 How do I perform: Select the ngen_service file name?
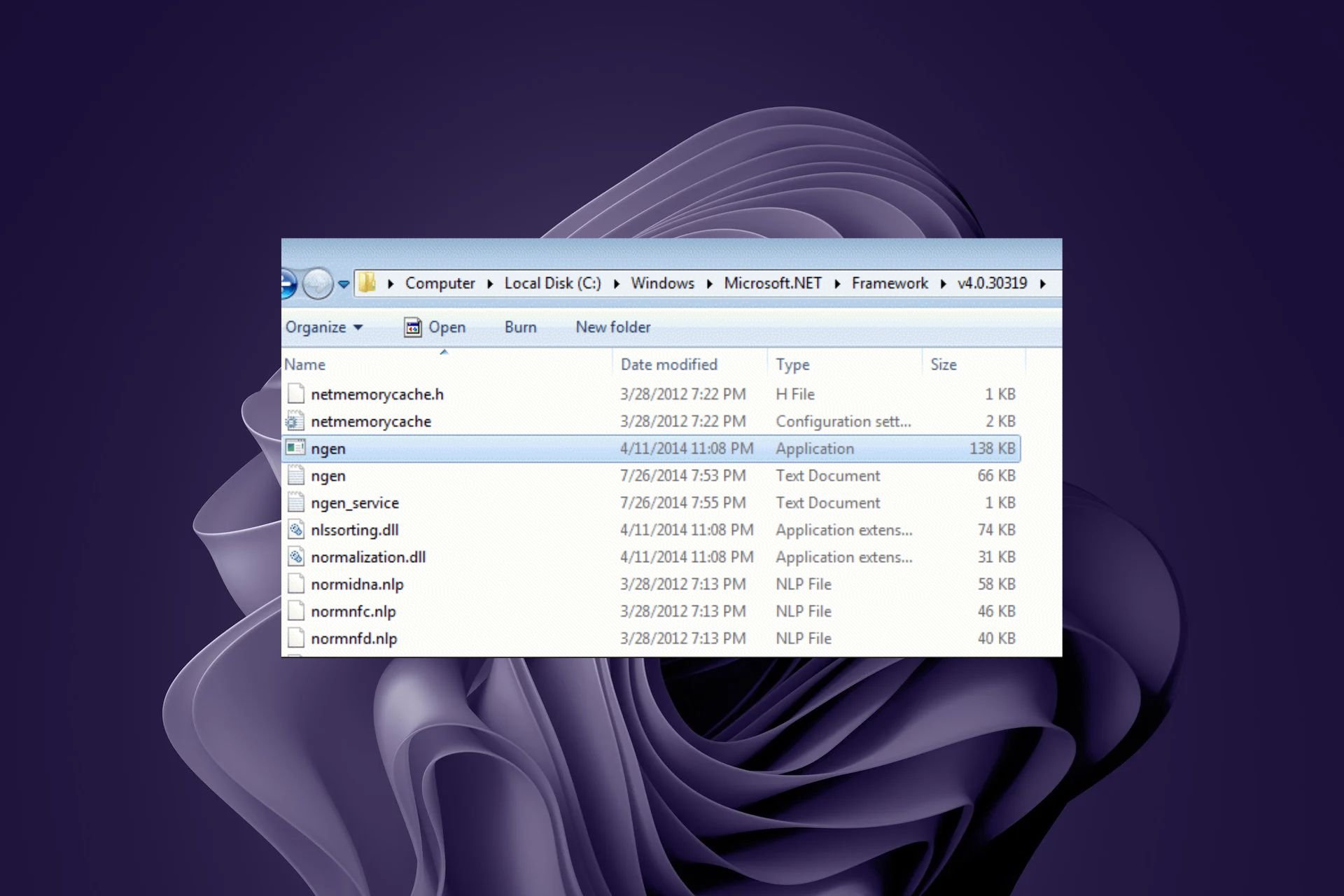[355, 503]
